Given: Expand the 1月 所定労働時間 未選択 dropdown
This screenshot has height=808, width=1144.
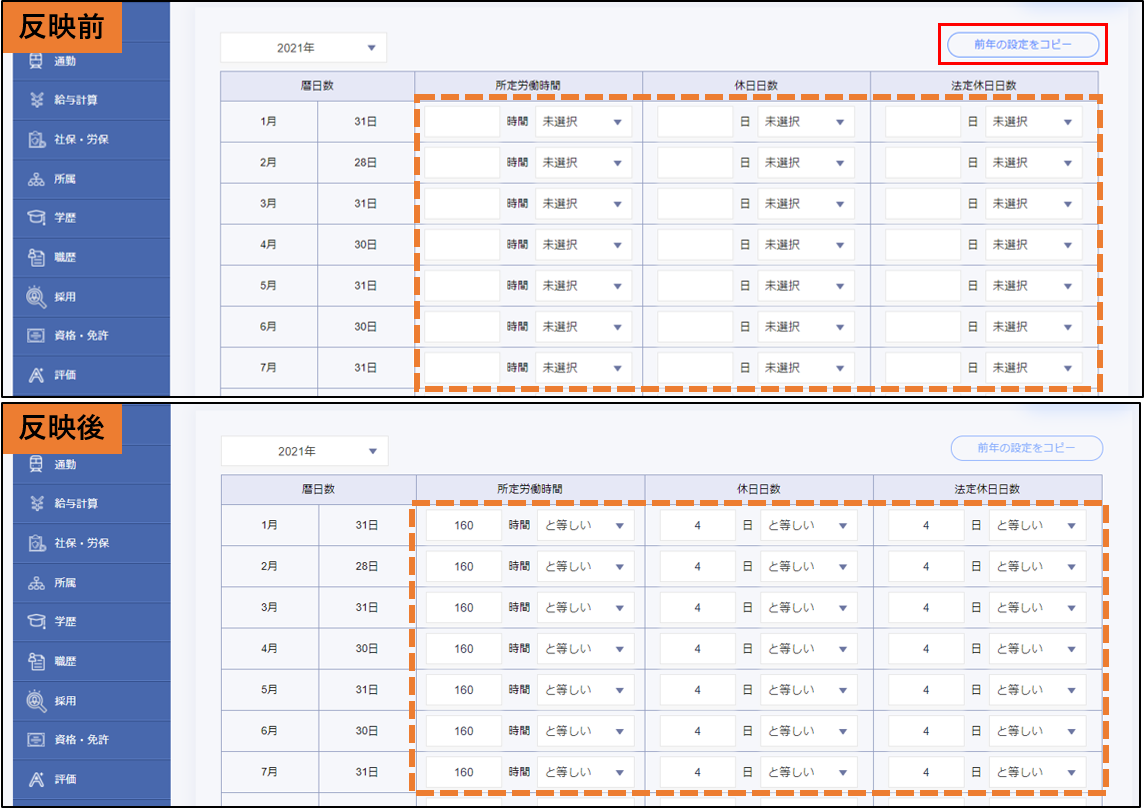Looking at the screenshot, I should click(x=583, y=122).
